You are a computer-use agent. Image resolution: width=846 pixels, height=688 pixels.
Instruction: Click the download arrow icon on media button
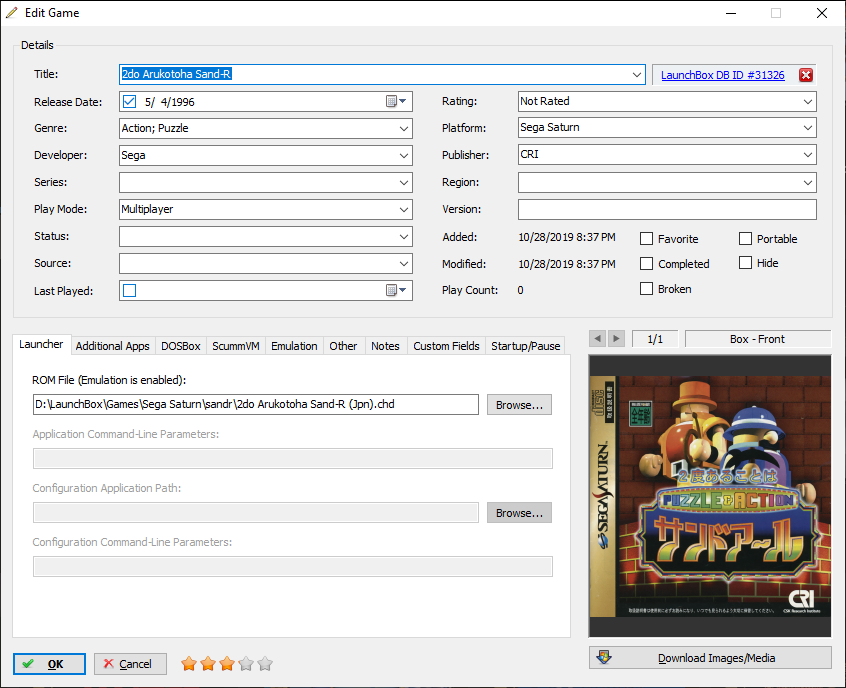(604, 658)
